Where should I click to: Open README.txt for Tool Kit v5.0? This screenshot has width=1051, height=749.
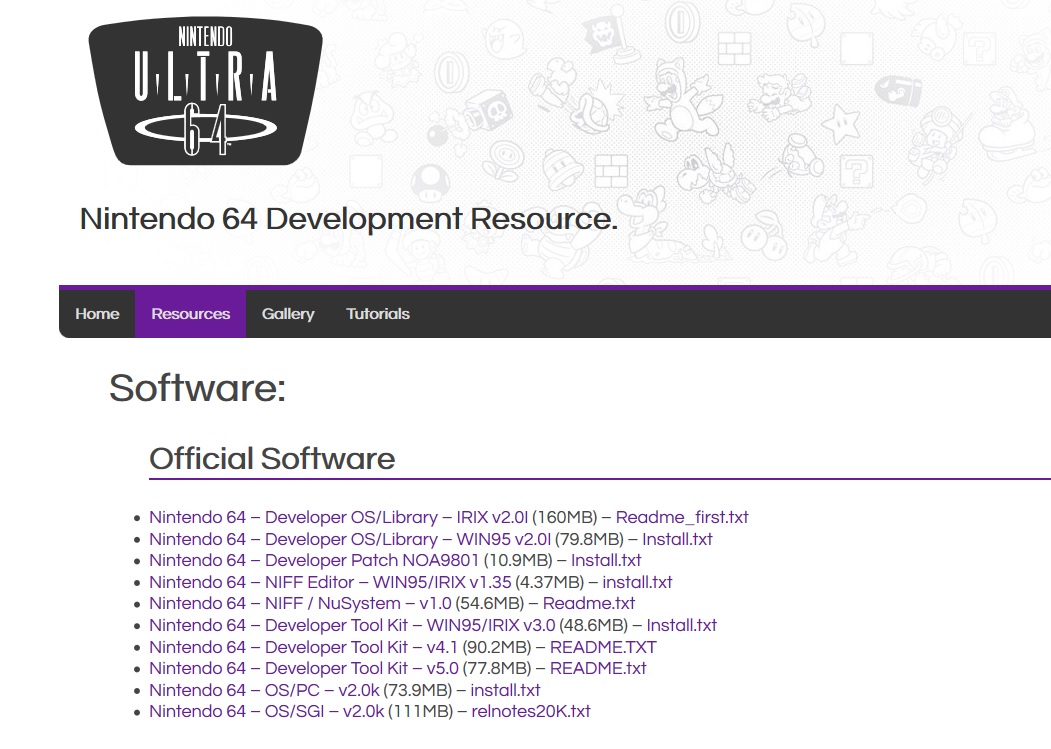(598, 669)
